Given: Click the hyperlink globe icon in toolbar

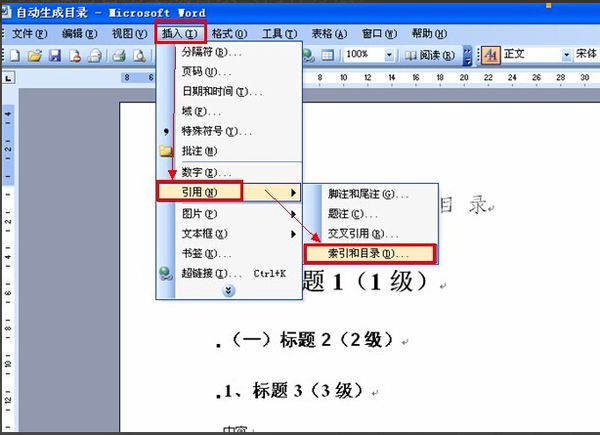Looking at the screenshot, I should pyautogui.click(x=308, y=56).
